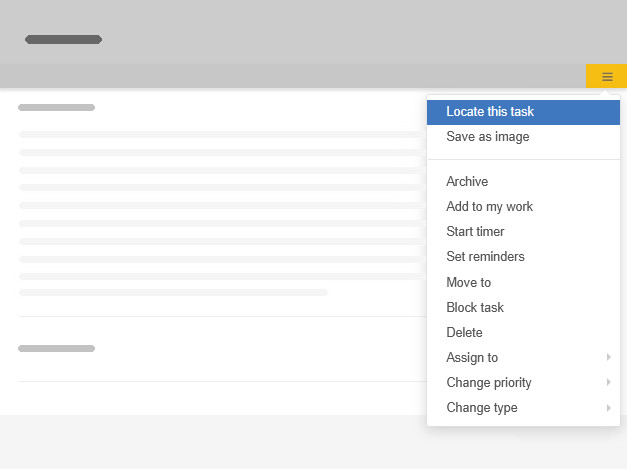This screenshot has height=469, width=627.
Task: Click arrow beside 'Change type'
Action: click(x=608, y=408)
